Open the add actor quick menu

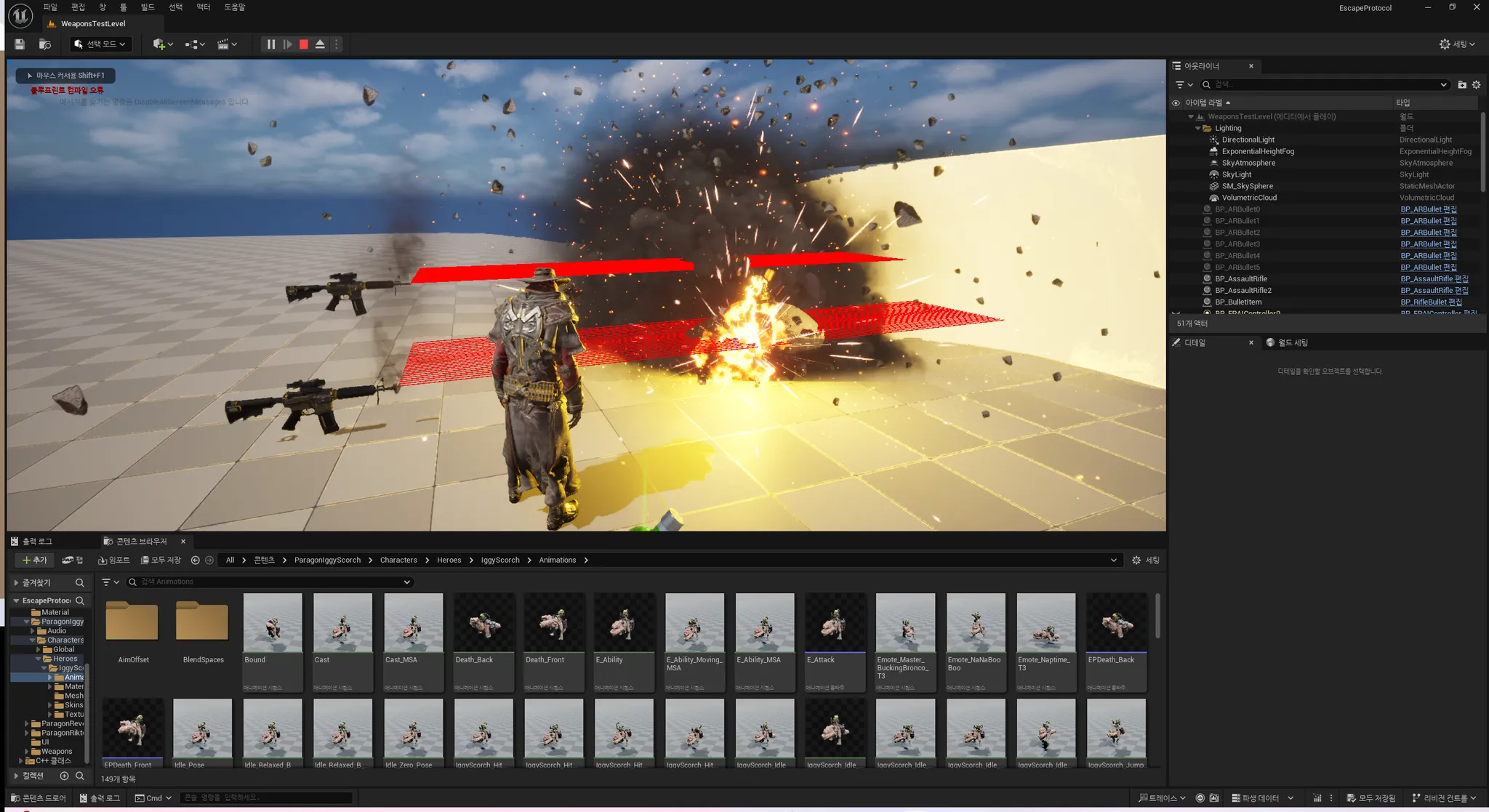163,44
